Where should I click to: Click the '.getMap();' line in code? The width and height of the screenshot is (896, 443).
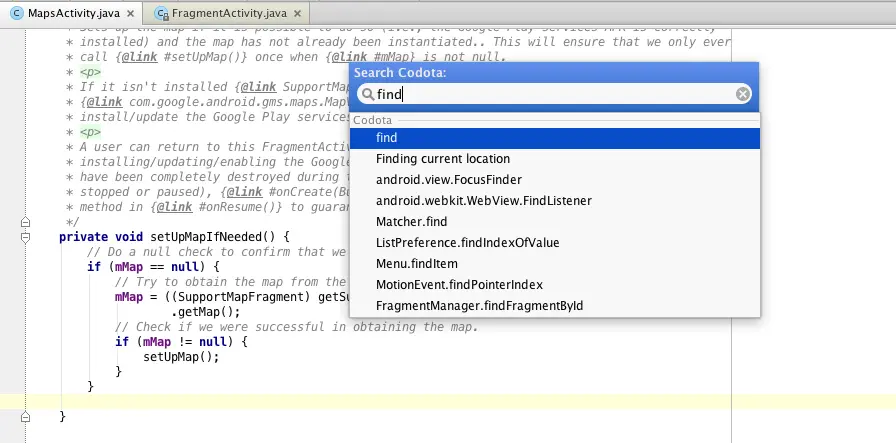[x=206, y=313]
